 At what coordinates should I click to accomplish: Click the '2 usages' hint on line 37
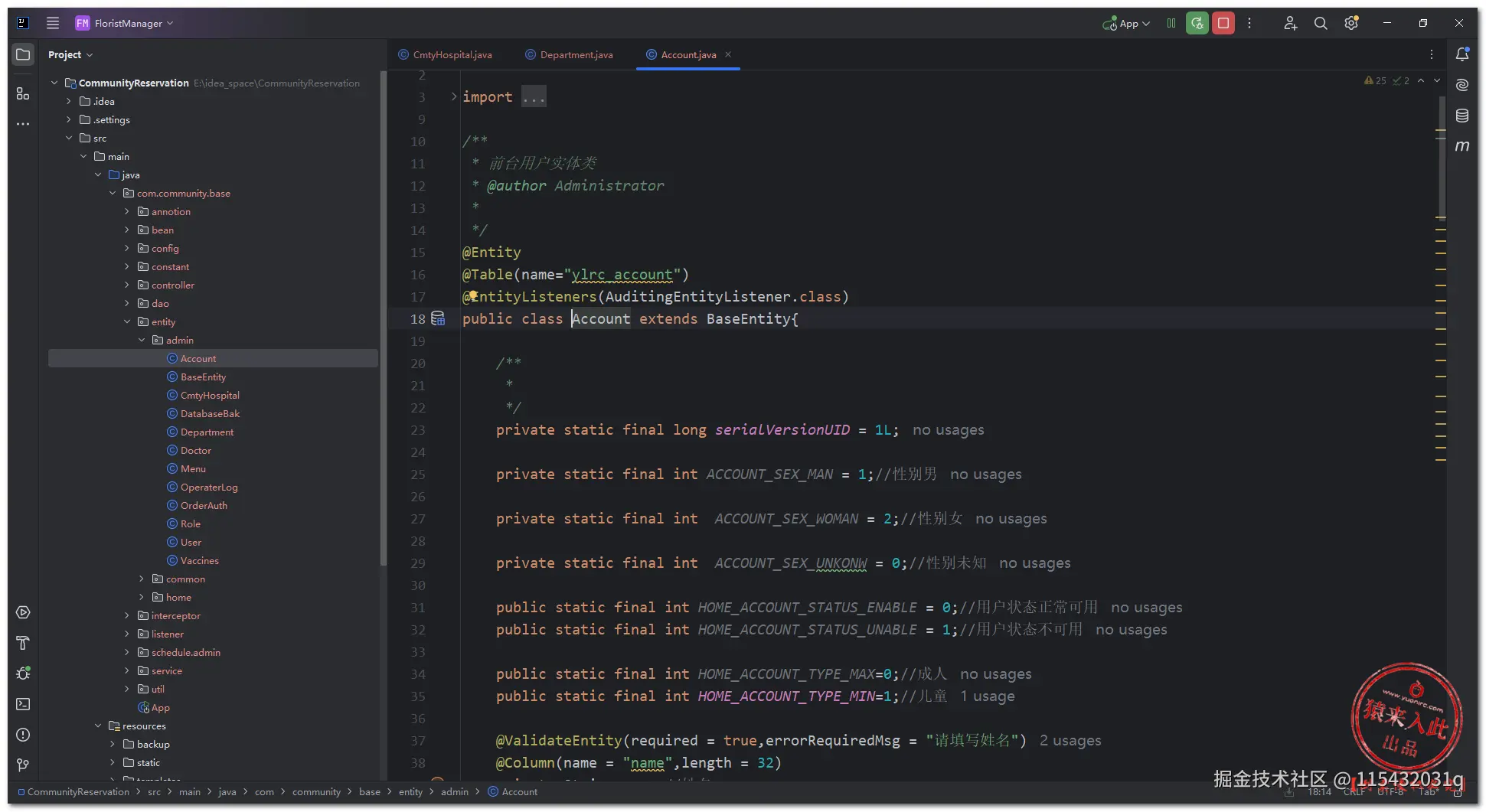[1070, 740]
